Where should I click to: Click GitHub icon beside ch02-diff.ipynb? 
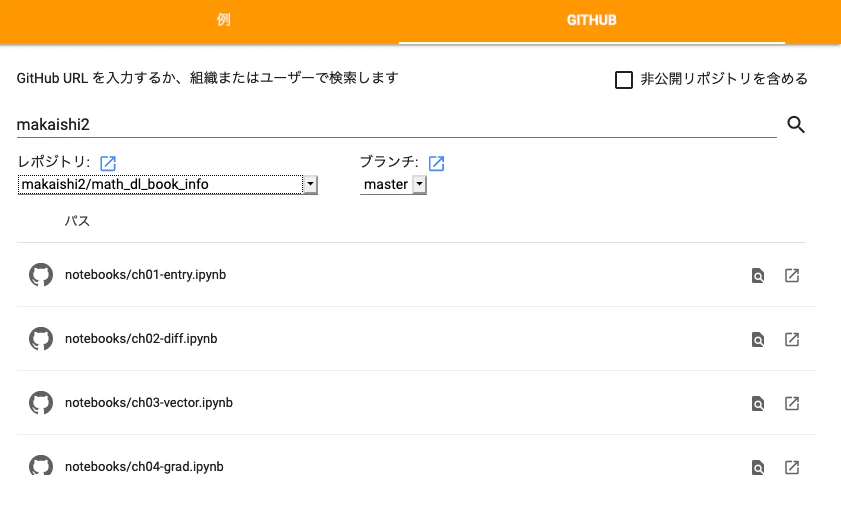(x=41, y=338)
